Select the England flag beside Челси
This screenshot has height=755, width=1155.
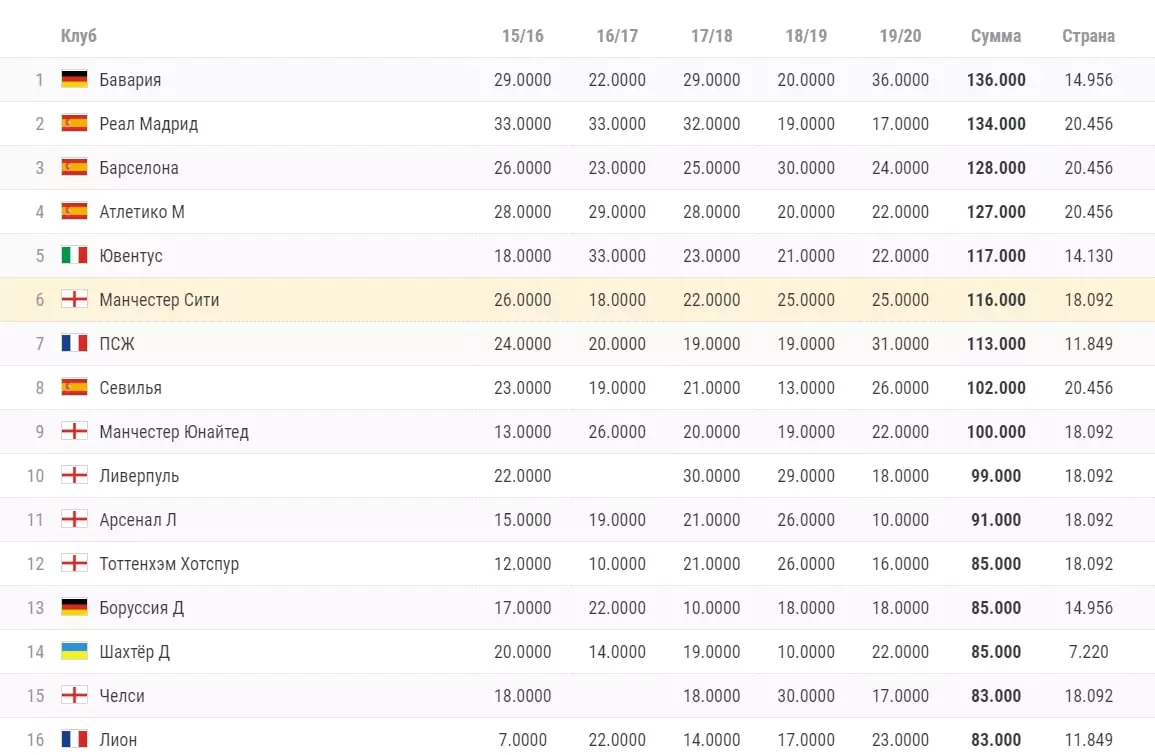click(x=74, y=695)
